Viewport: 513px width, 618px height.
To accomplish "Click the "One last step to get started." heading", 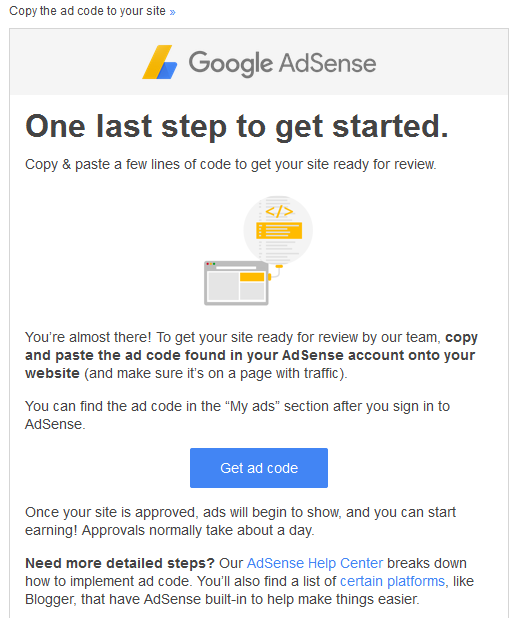I will 237,127.
